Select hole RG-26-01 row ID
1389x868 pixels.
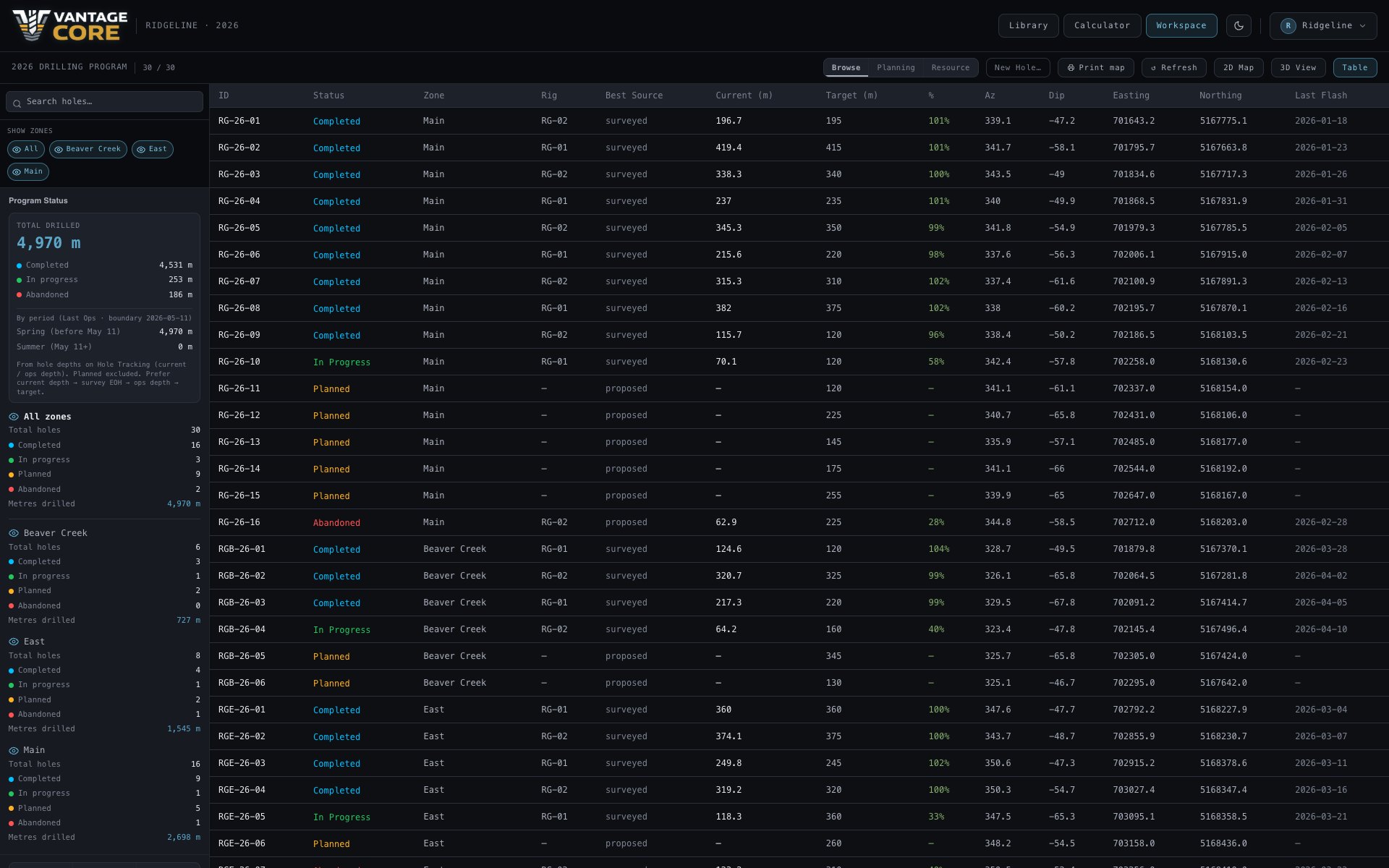pyautogui.click(x=239, y=121)
